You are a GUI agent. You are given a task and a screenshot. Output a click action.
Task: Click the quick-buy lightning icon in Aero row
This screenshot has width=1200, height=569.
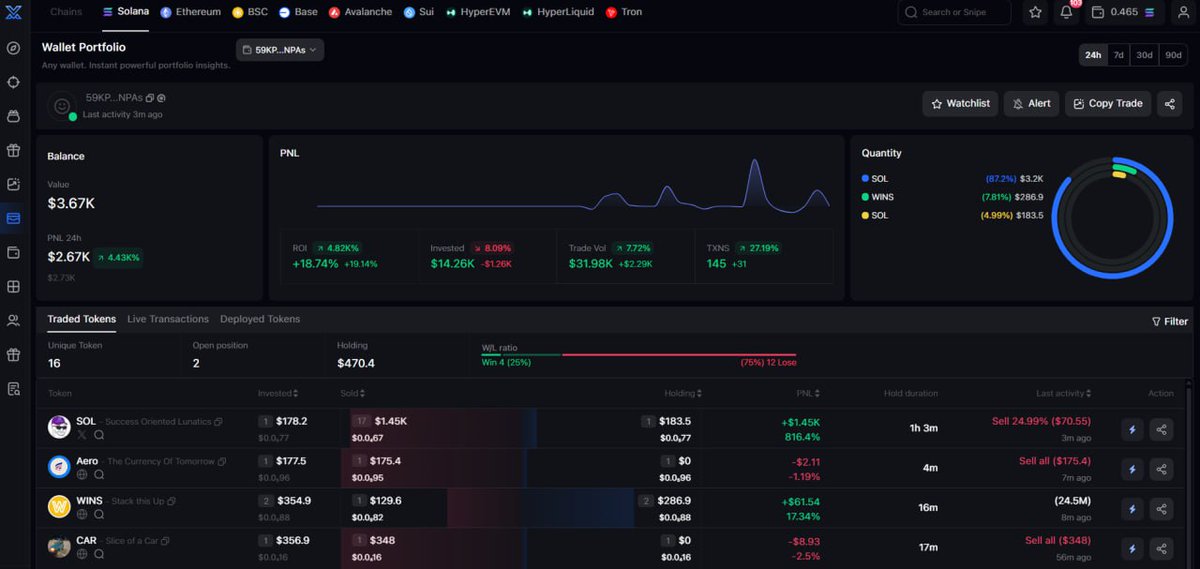click(x=1132, y=468)
